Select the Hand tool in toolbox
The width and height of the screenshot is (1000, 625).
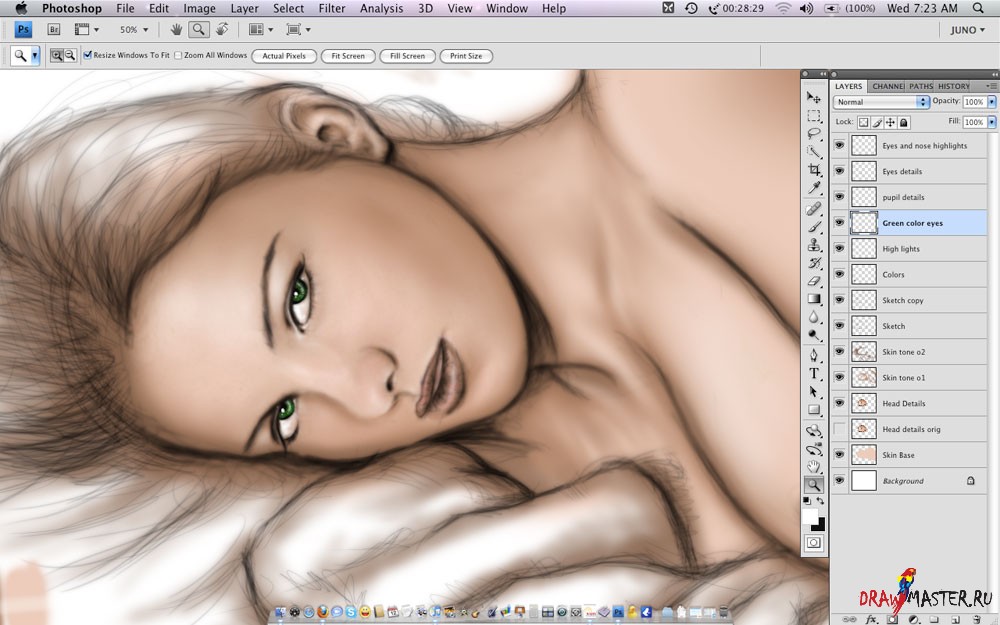pyautogui.click(x=814, y=467)
